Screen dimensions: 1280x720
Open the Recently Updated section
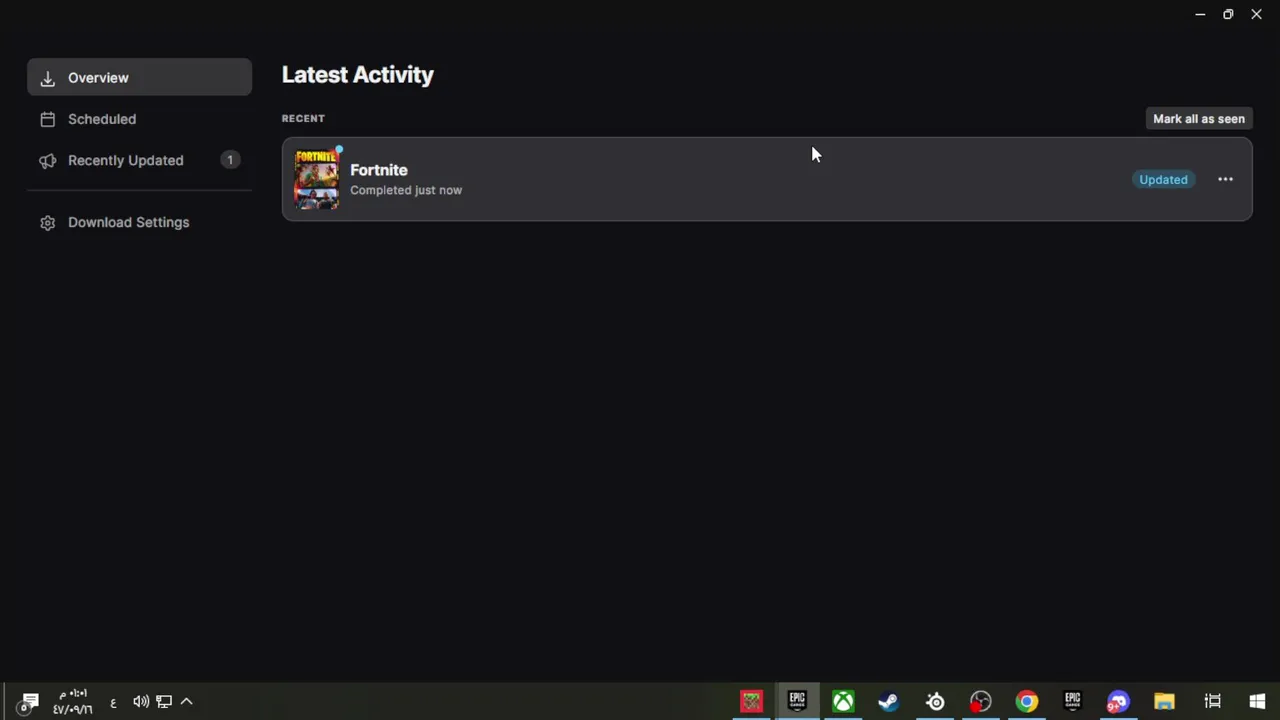(x=139, y=160)
